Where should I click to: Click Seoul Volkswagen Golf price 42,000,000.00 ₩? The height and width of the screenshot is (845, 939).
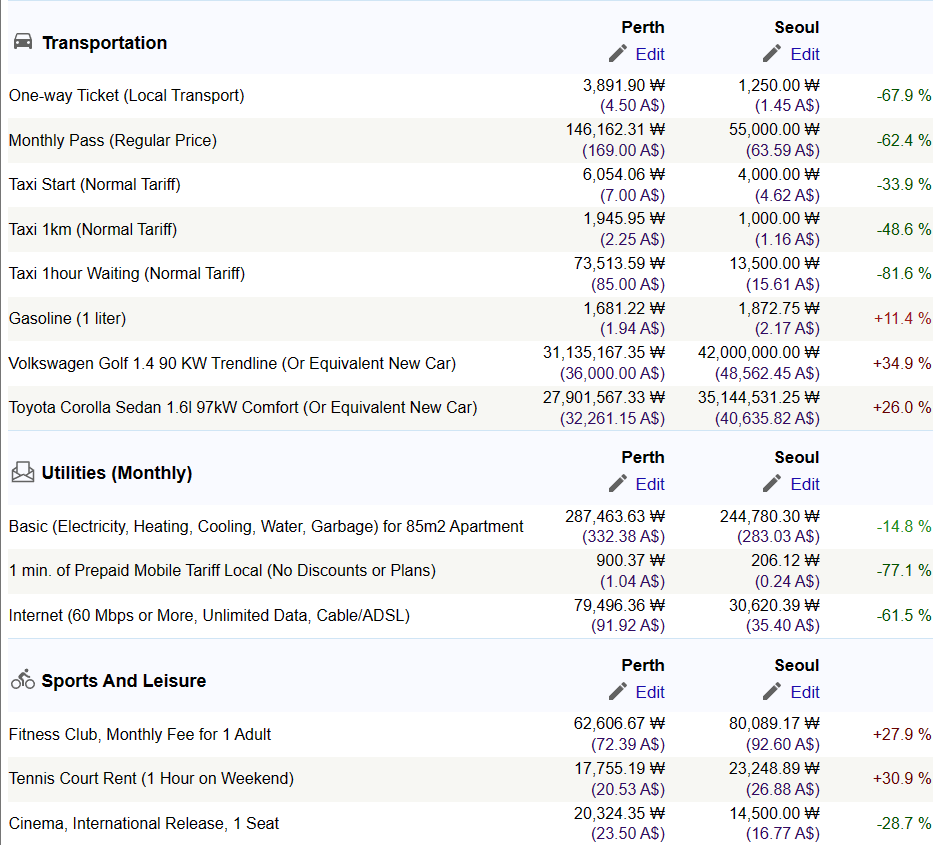(x=759, y=353)
